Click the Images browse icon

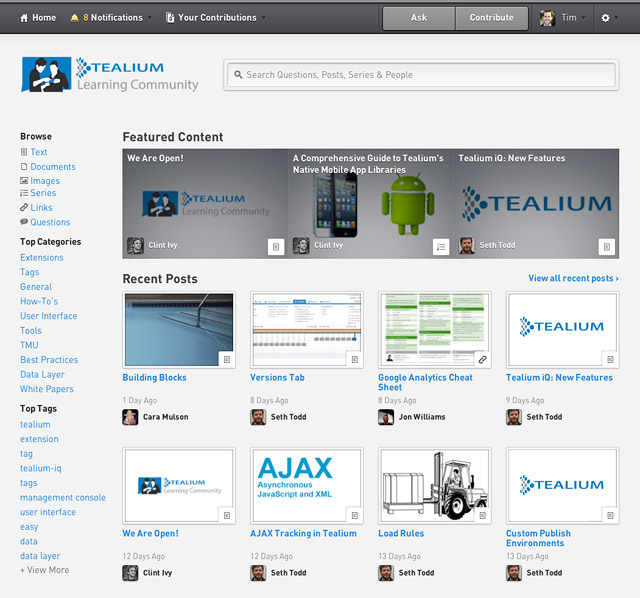[24, 180]
